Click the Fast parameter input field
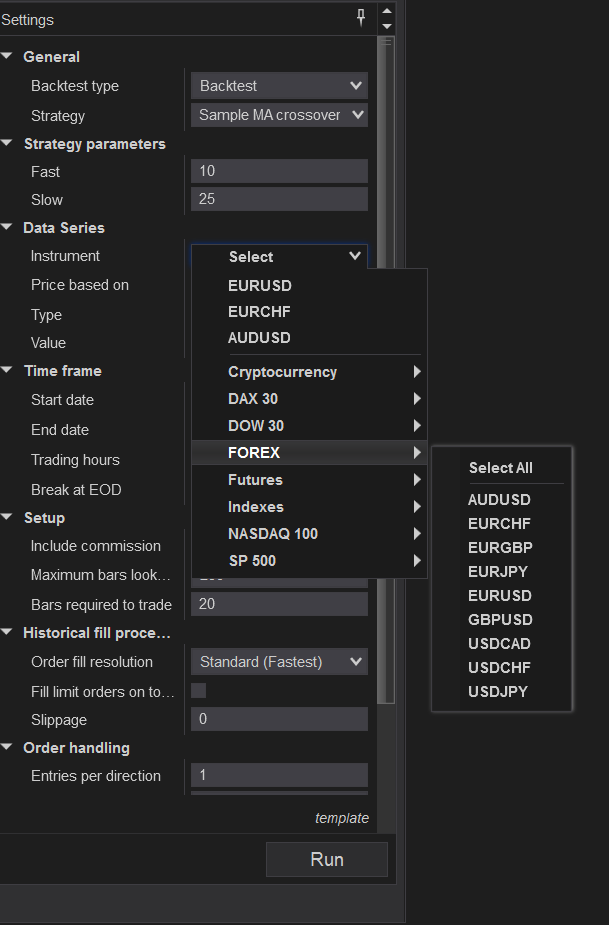Viewport: 609px width, 925px height. point(279,171)
